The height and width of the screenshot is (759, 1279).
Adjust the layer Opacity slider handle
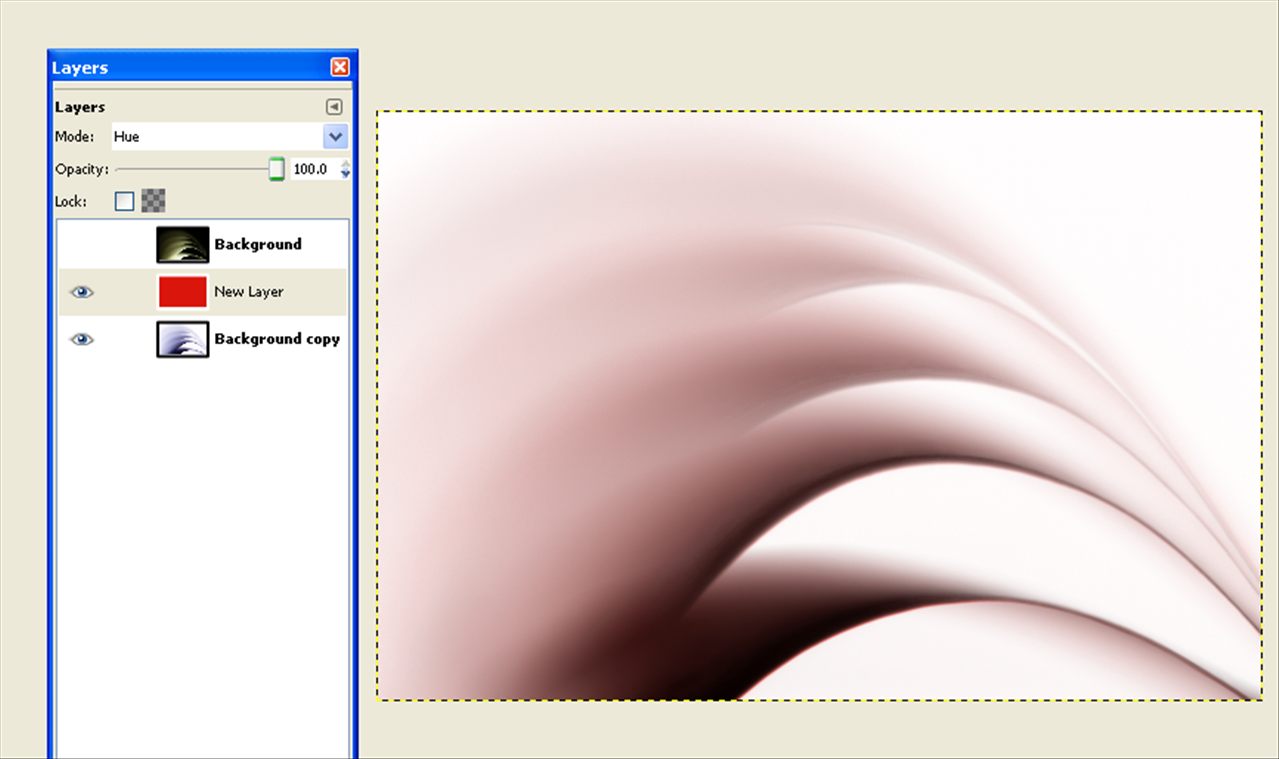tap(277, 169)
